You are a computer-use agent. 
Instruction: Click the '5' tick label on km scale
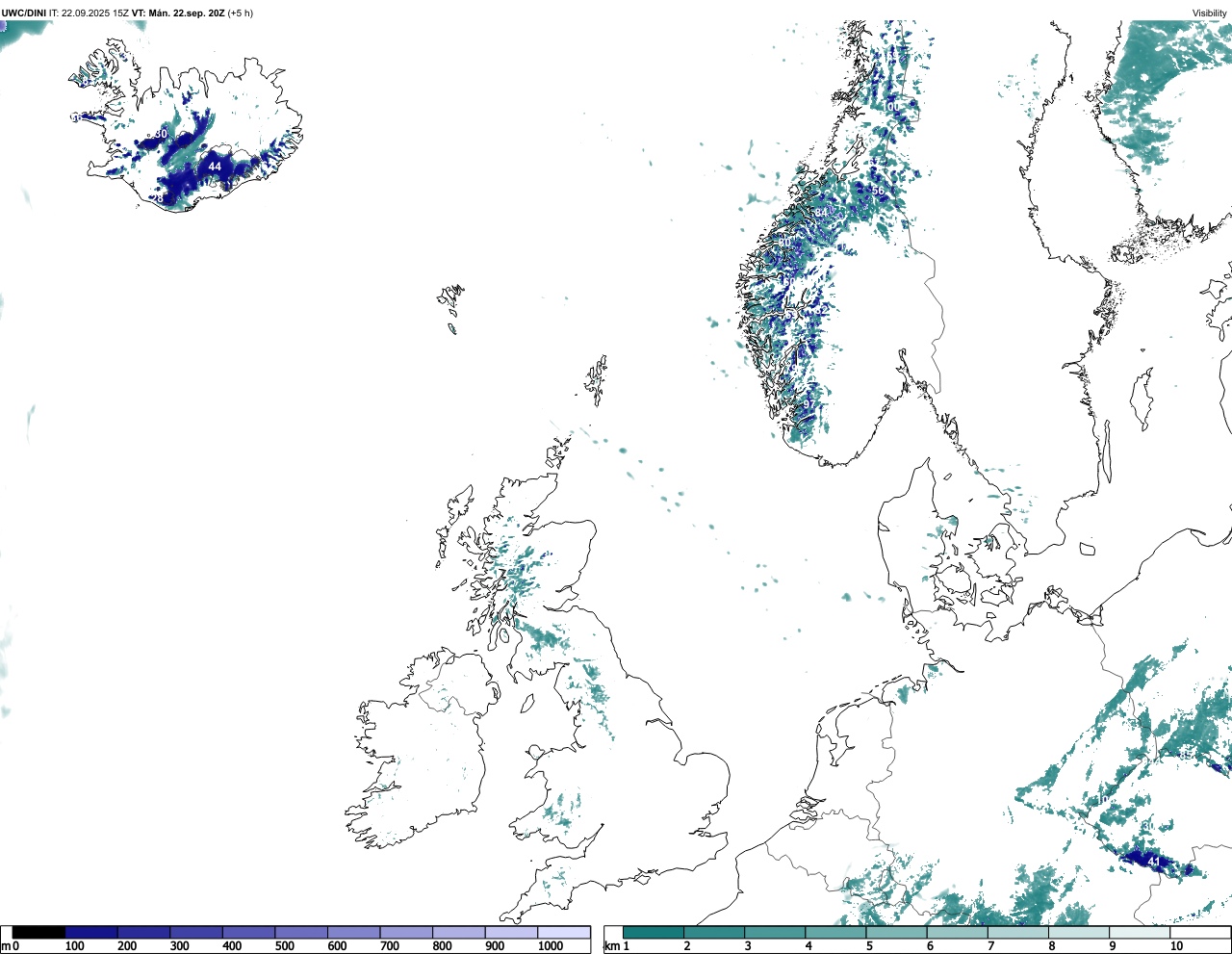pyautogui.click(x=869, y=946)
